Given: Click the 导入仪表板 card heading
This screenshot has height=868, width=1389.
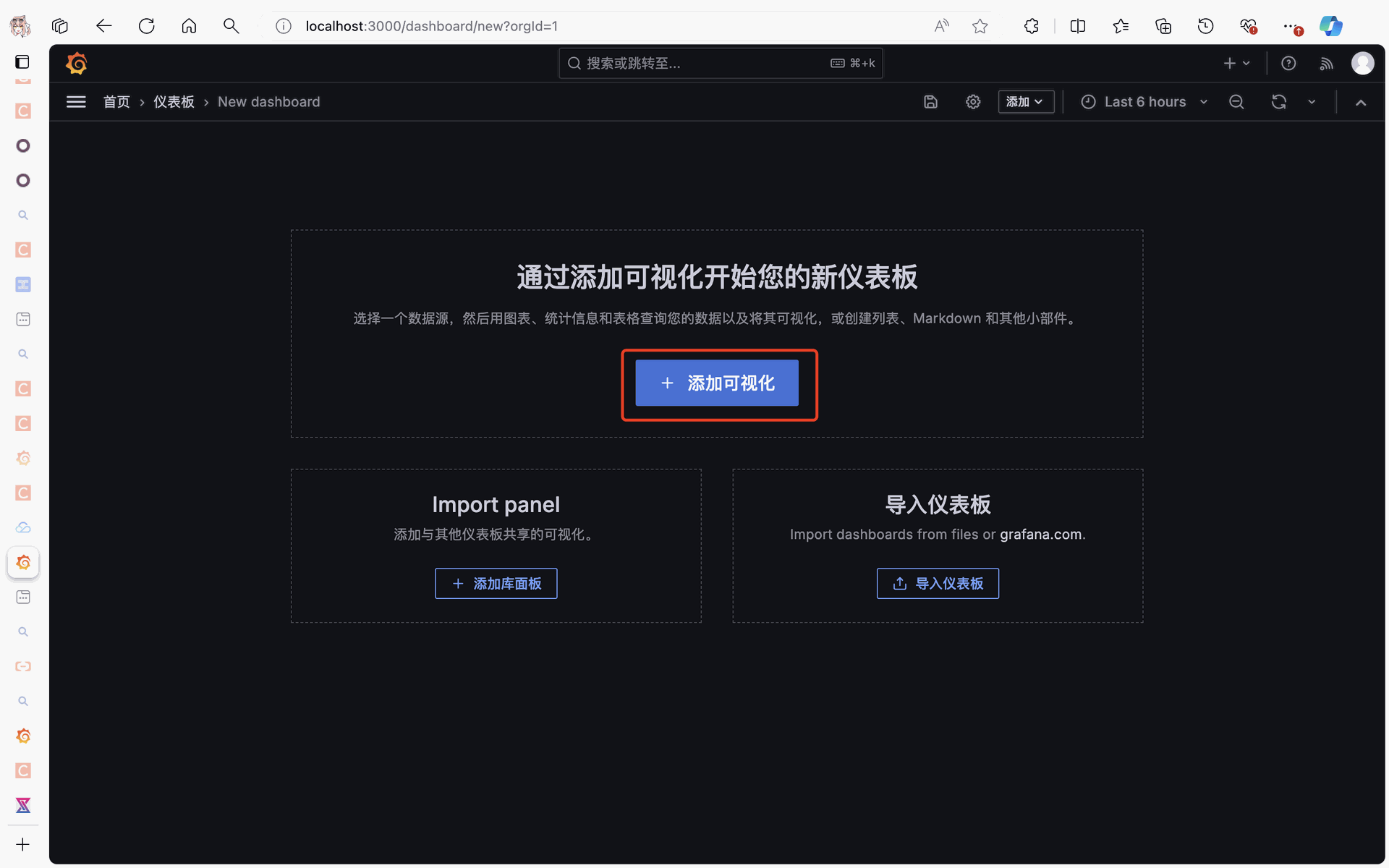Looking at the screenshot, I should pos(938,504).
